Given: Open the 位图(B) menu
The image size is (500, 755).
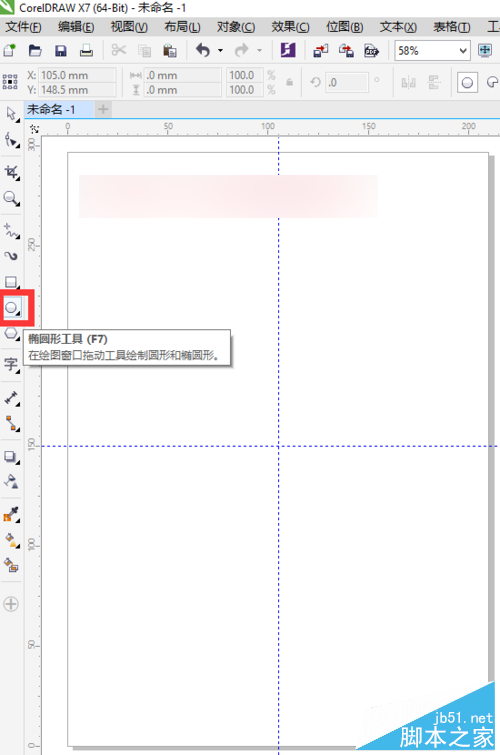Looking at the screenshot, I should click(x=345, y=27).
